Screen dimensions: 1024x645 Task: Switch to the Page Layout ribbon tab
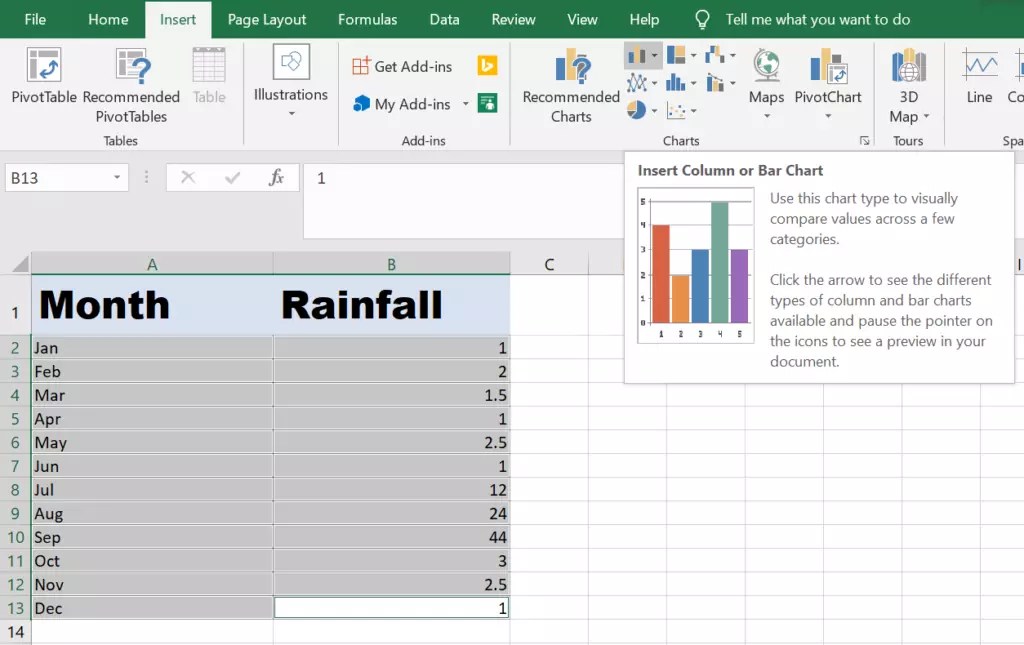tap(266, 19)
